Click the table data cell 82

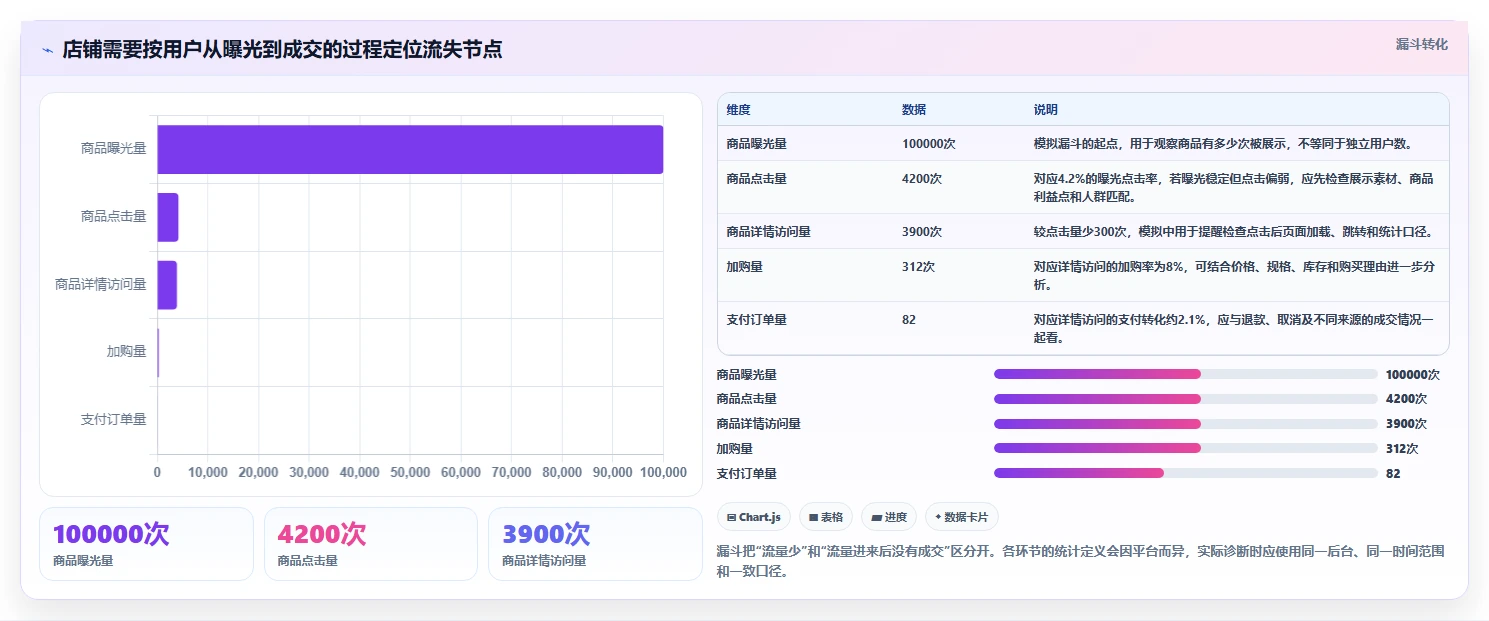point(909,320)
